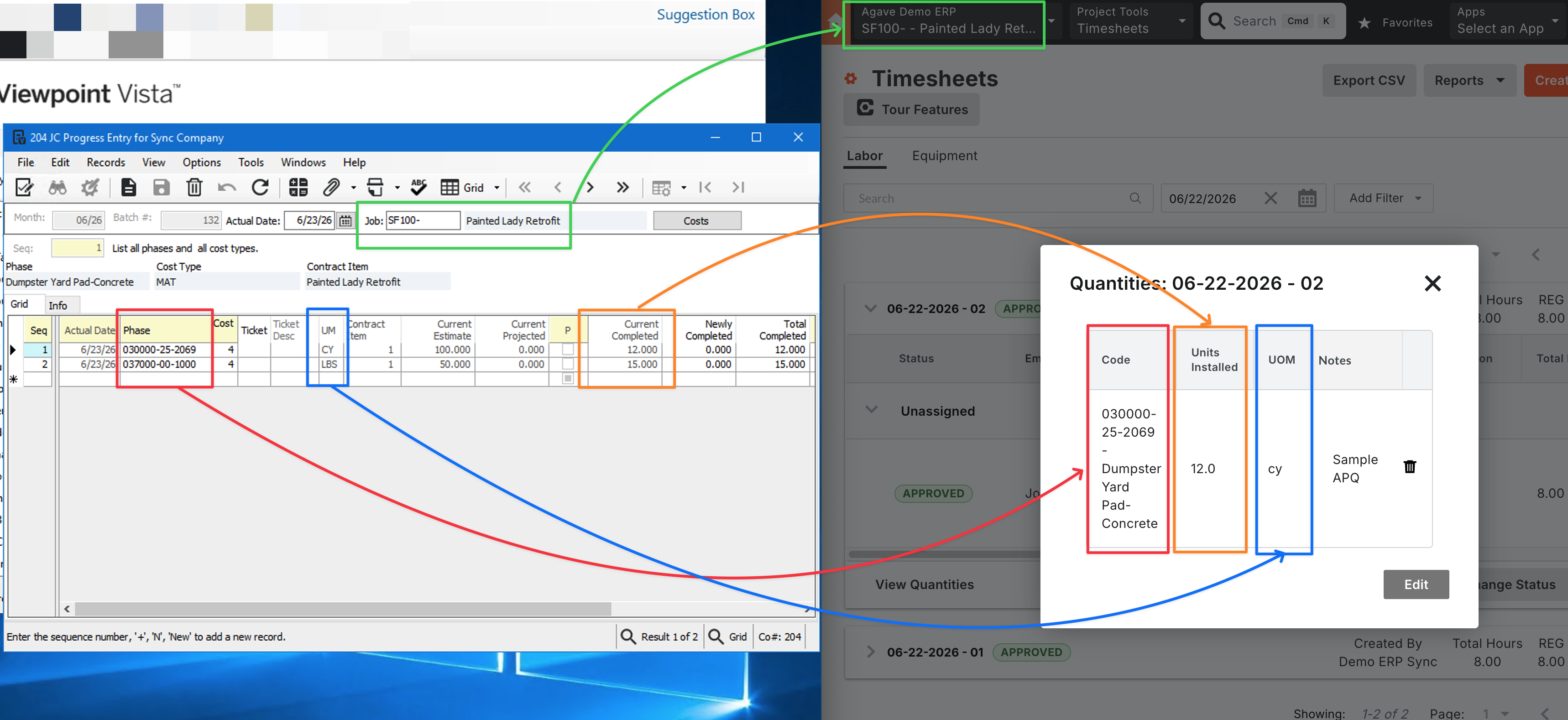Open the Options menu
This screenshot has width=1568, height=720.
[202, 162]
